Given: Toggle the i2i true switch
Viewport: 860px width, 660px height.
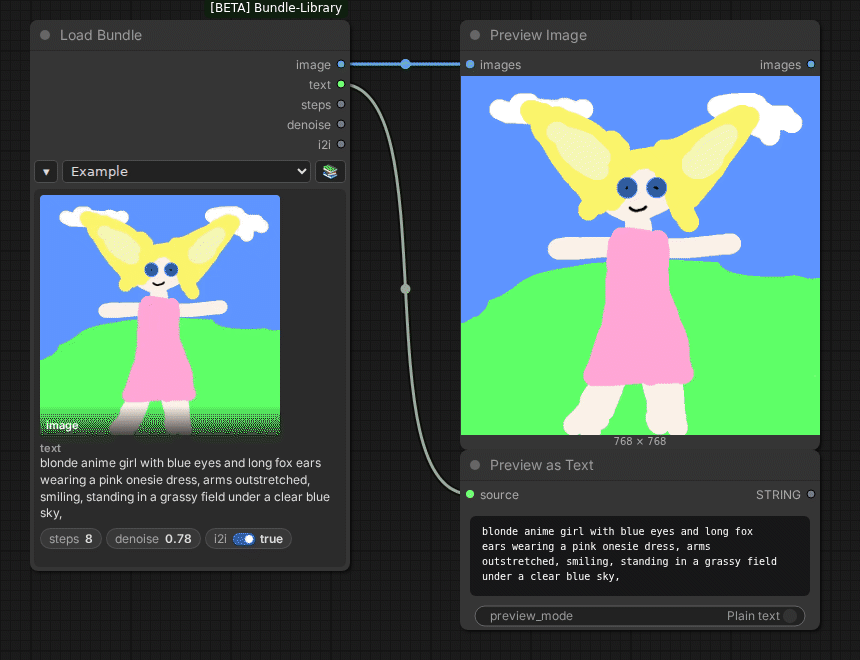Looking at the screenshot, I should coord(244,539).
